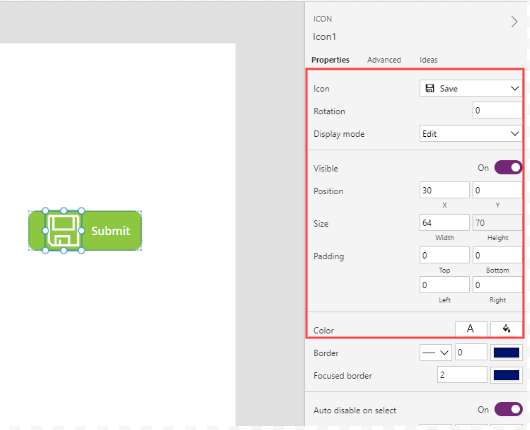The image size is (530, 430).
Task: Switch to the Ideas tab
Action: [x=428, y=60]
